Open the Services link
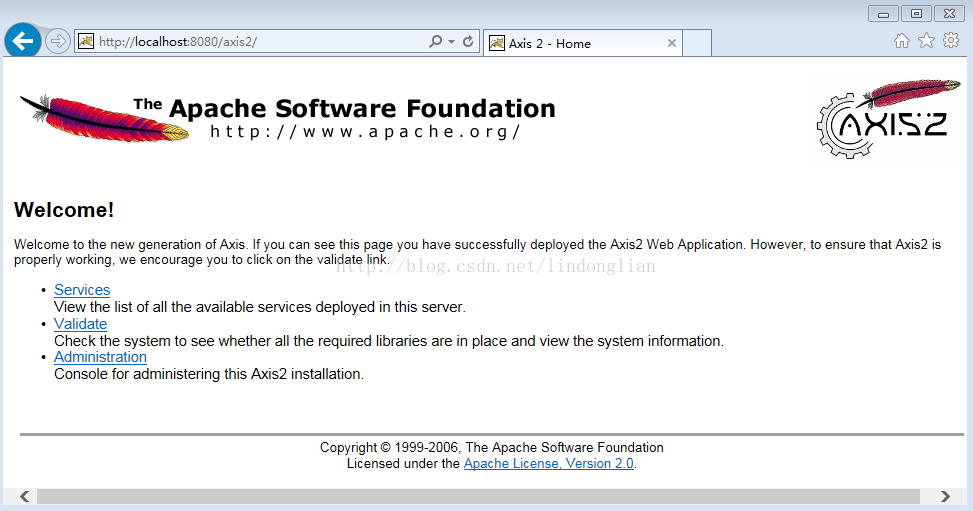The image size is (973, 511). pos(82,290)
